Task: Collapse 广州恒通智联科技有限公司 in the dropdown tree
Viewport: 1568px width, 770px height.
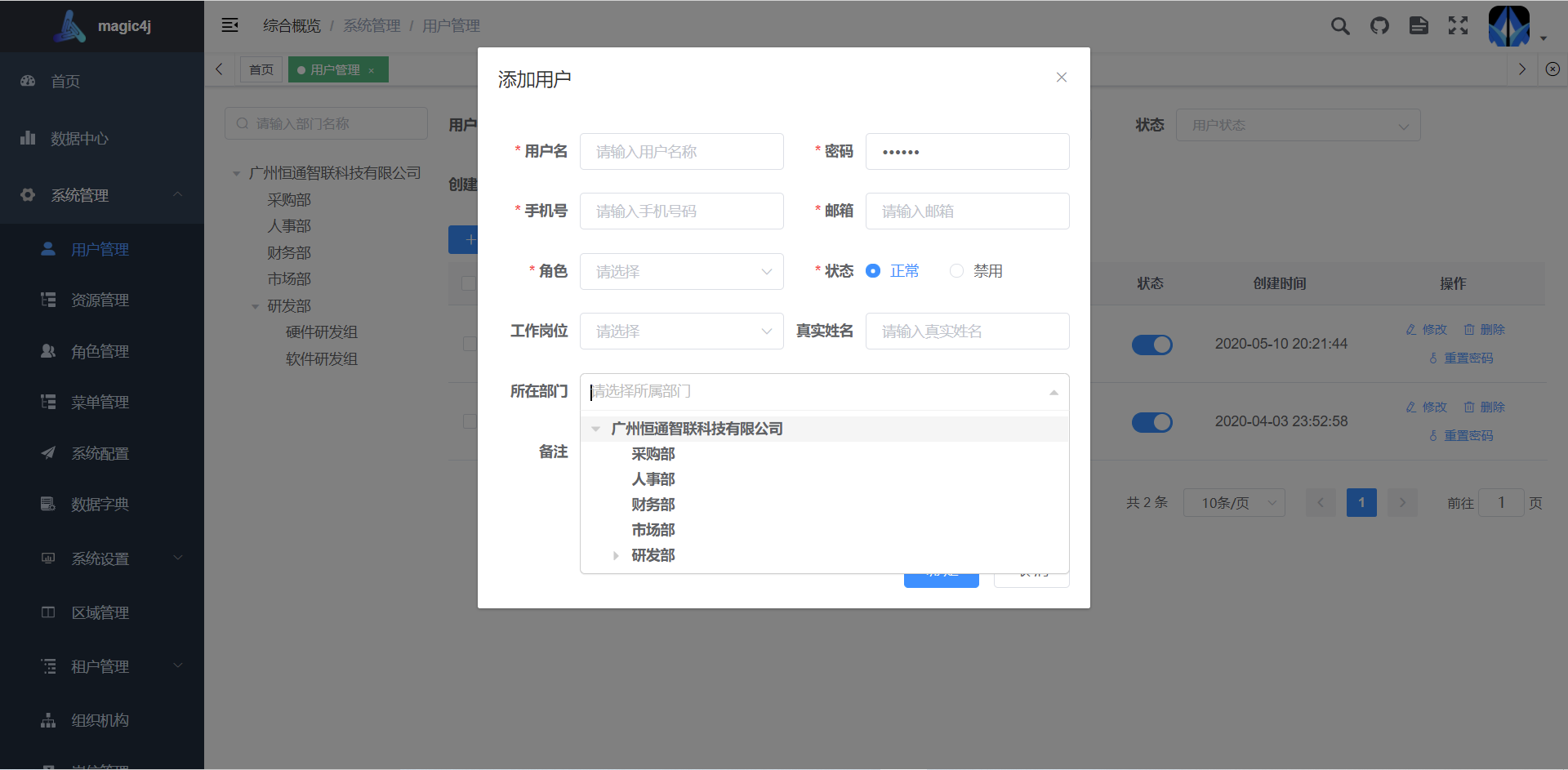Action: tap(596, 429)
